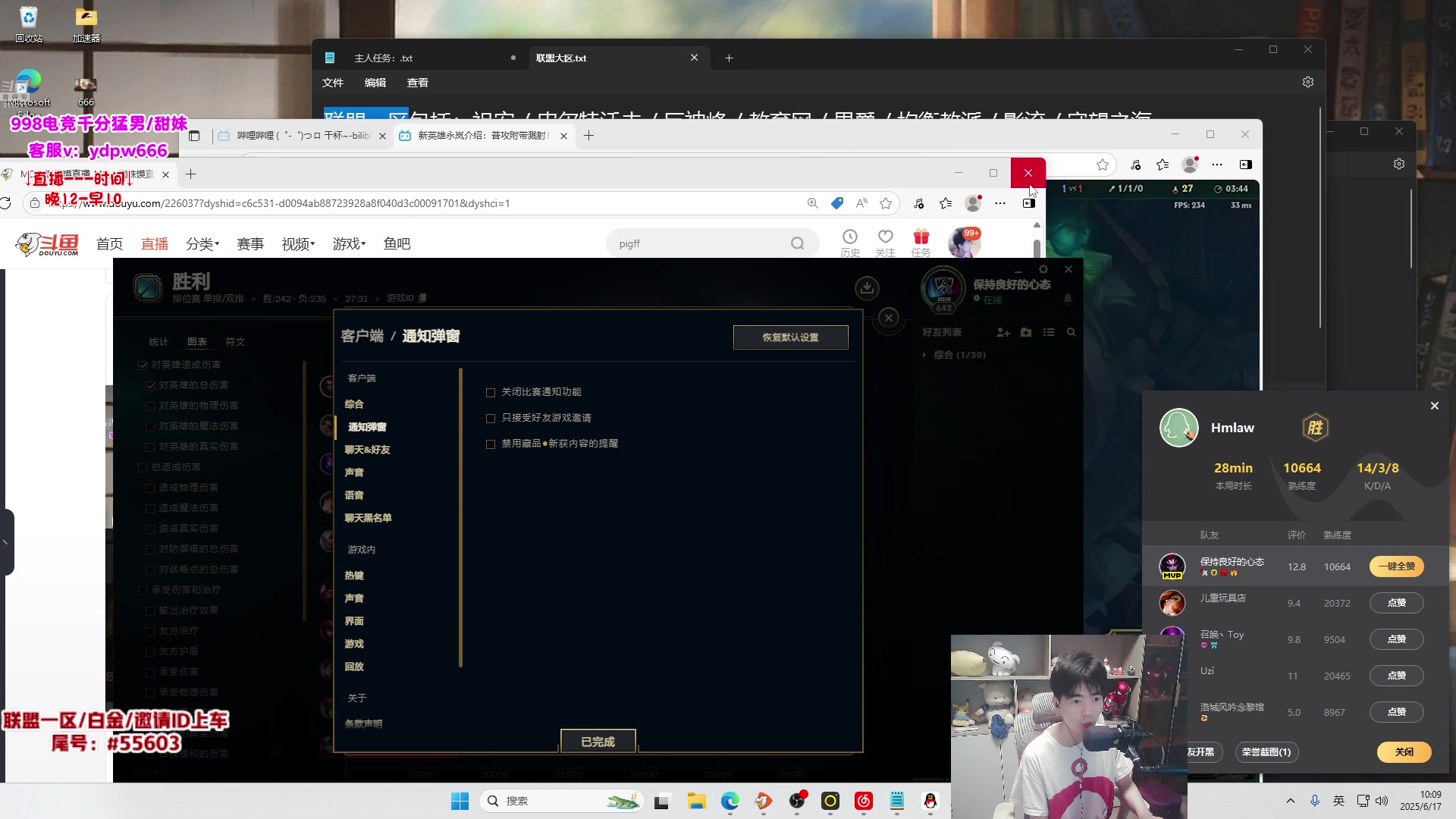Open 视频 dropdown in Douyu nav
The width and height of the screenshot is (1456, 819).
click(298, 243)
